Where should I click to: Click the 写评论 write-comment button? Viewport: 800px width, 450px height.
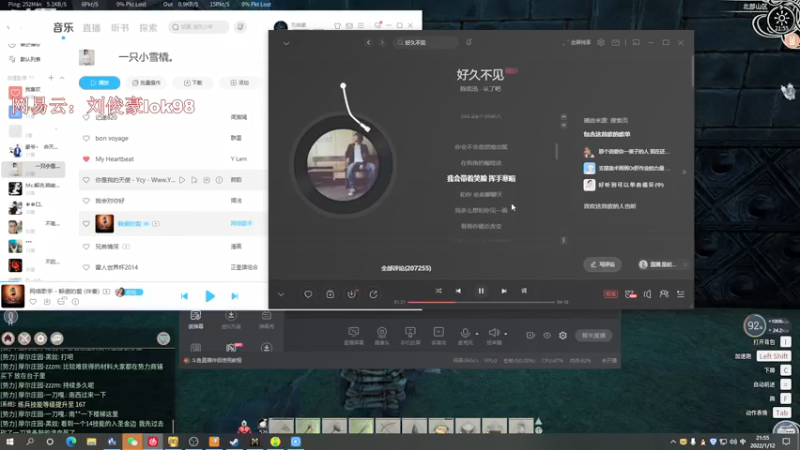click(x=603, y=264)
